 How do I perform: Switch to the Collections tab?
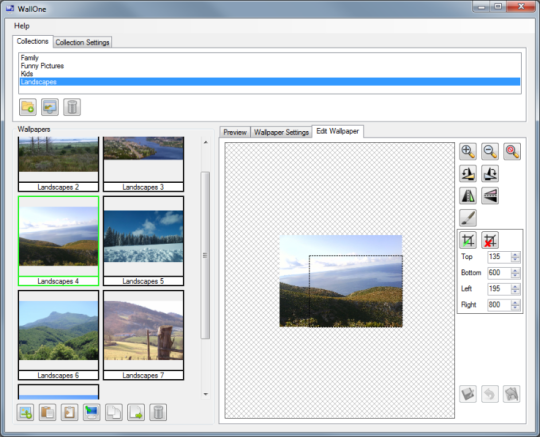32,41
